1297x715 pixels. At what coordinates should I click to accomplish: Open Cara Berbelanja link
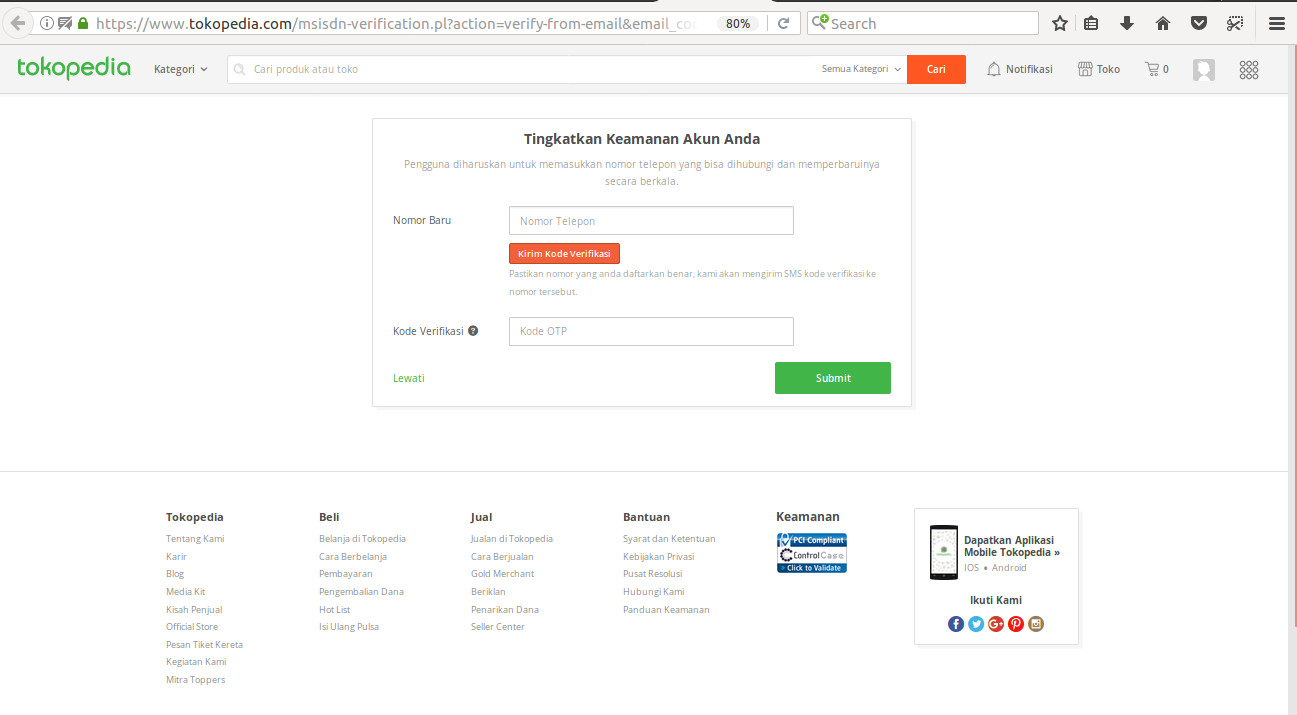click(353, 556)
